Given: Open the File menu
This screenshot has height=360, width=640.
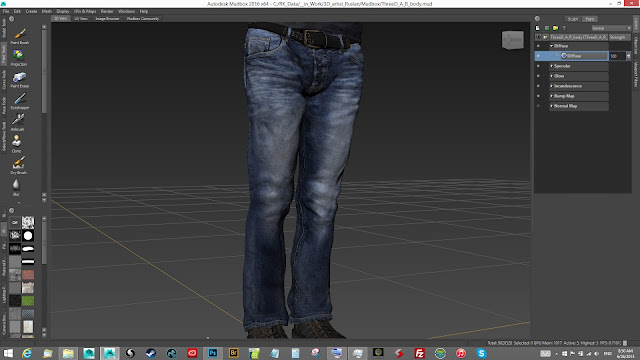Looking at the screenshot, I should [x=6, y=11].
